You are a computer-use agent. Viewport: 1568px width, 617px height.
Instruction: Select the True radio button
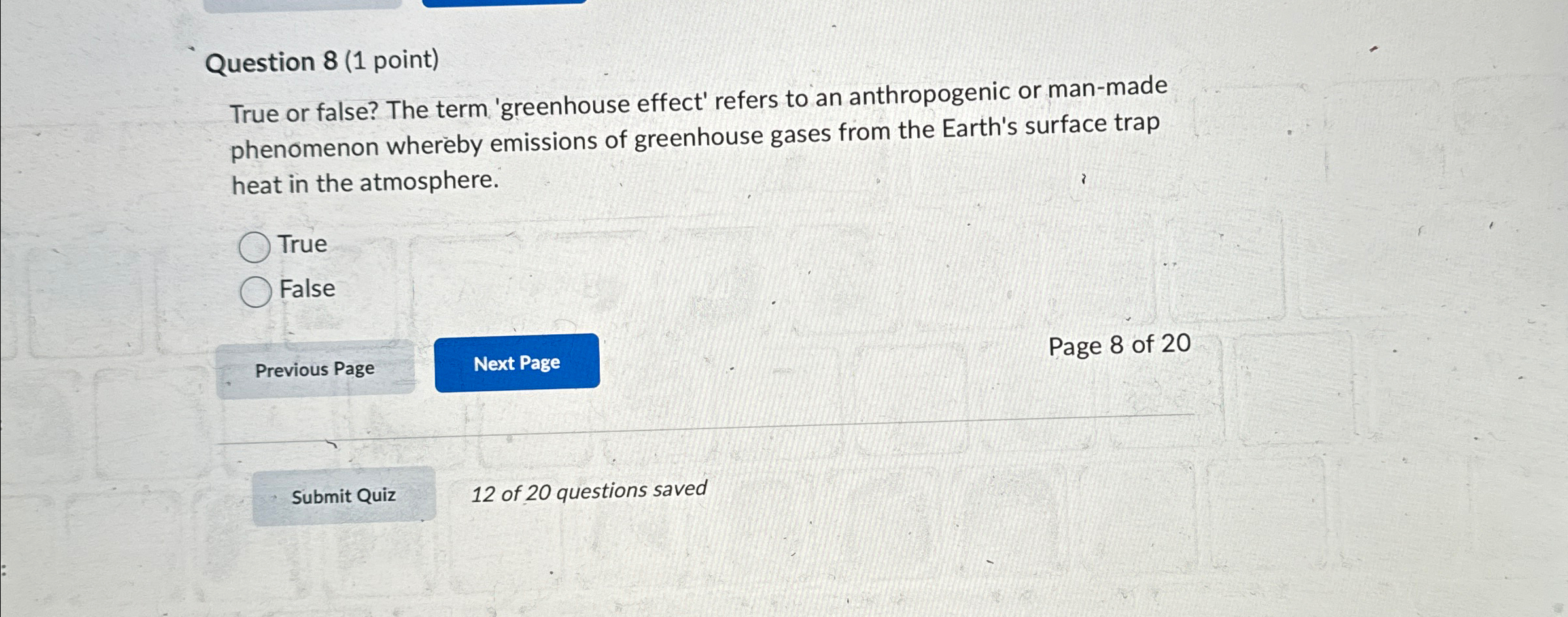[x=254, y=246]
